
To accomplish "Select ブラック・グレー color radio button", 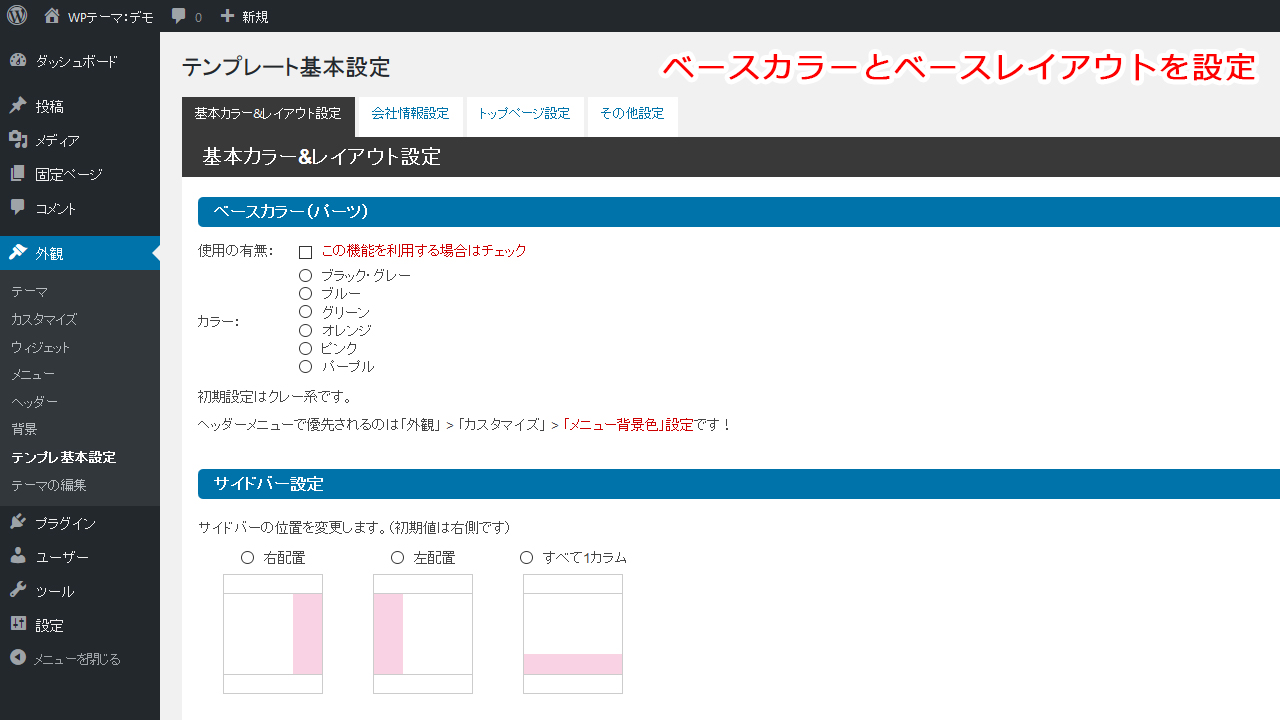I will (x=306, y=275).
